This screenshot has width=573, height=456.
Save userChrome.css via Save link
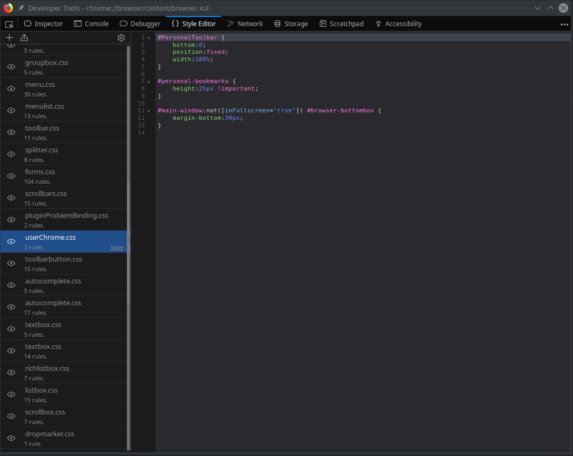(x=117, y=248)
